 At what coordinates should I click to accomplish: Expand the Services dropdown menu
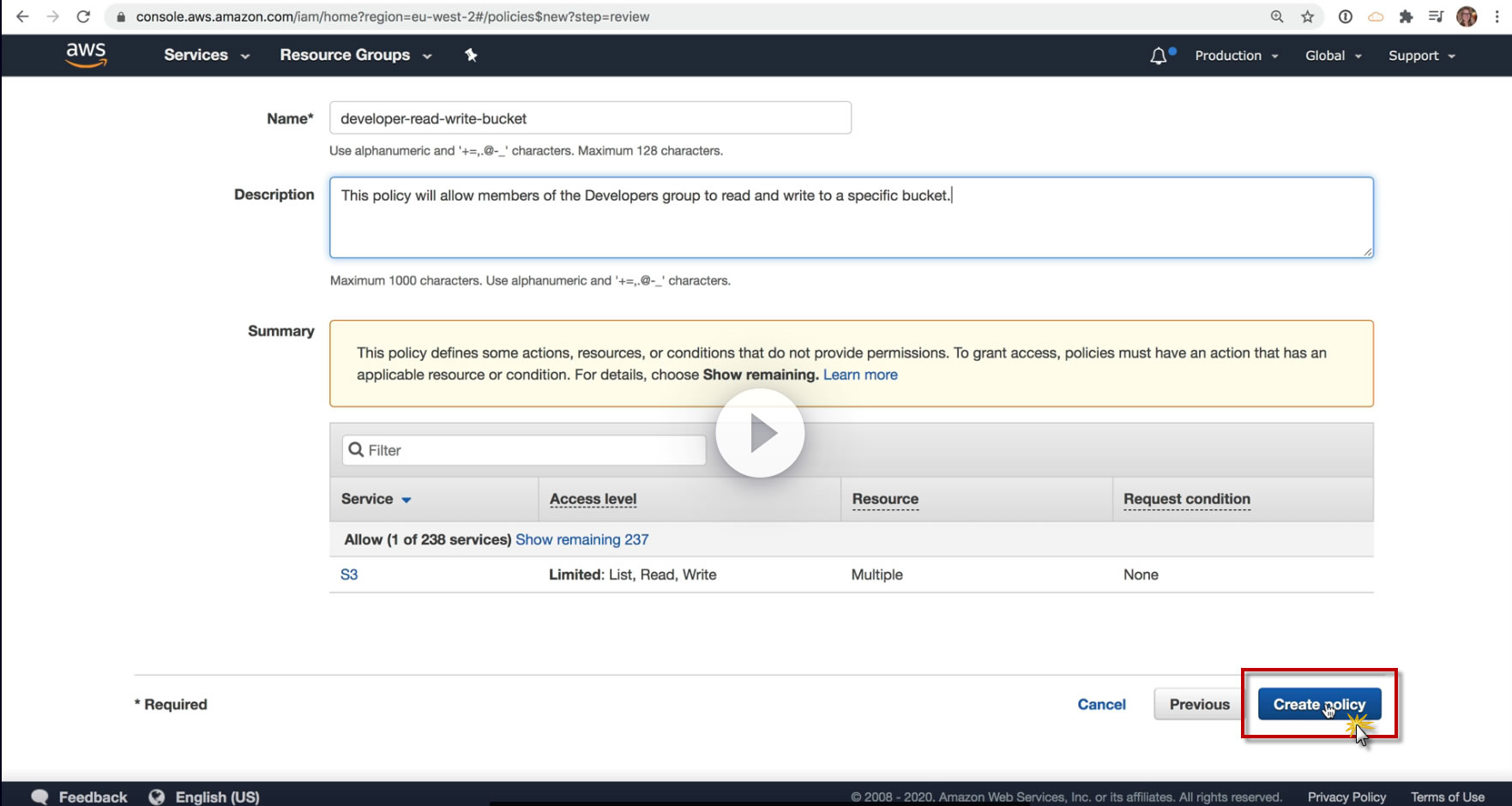(206, 55)
